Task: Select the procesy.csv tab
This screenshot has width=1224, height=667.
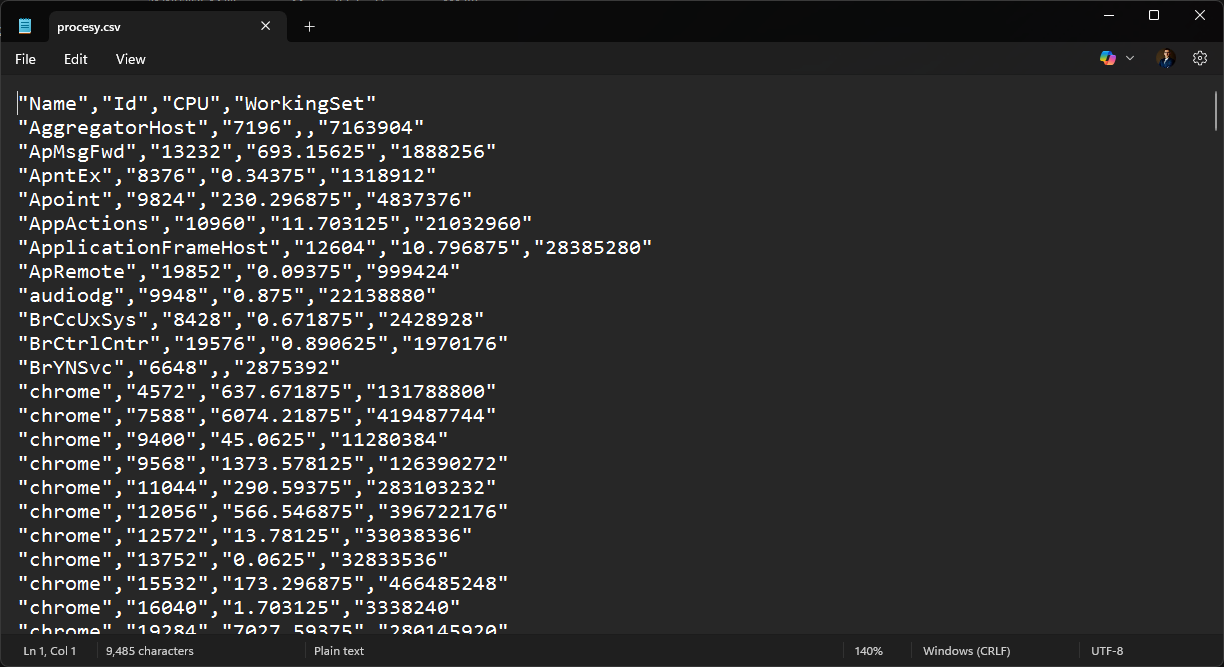Action: coord(150,27)
